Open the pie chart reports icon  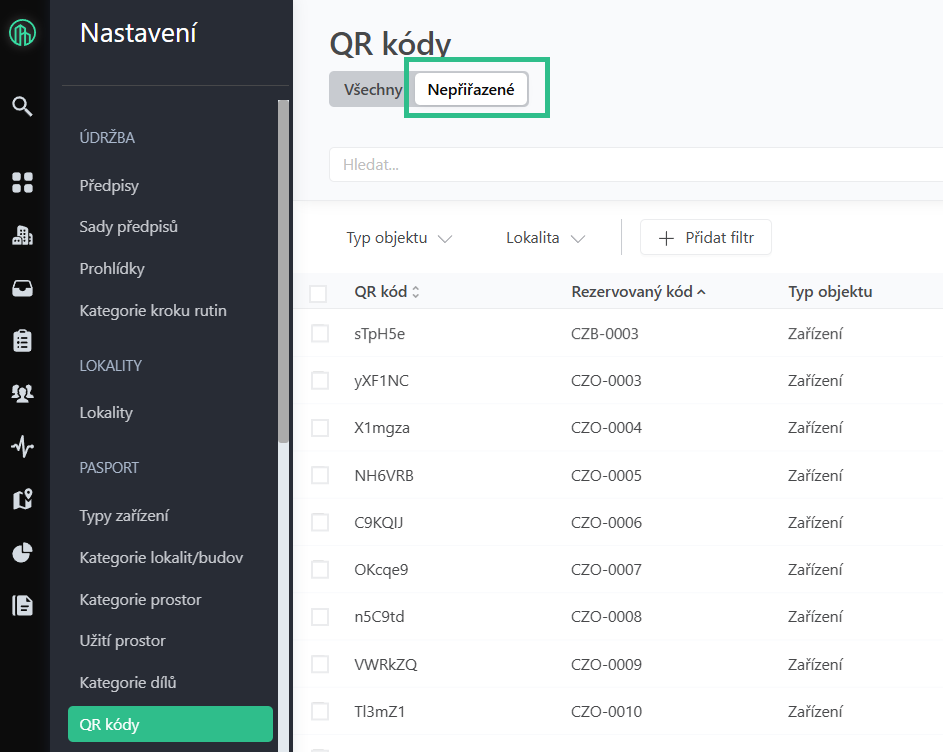pos(22,552)
